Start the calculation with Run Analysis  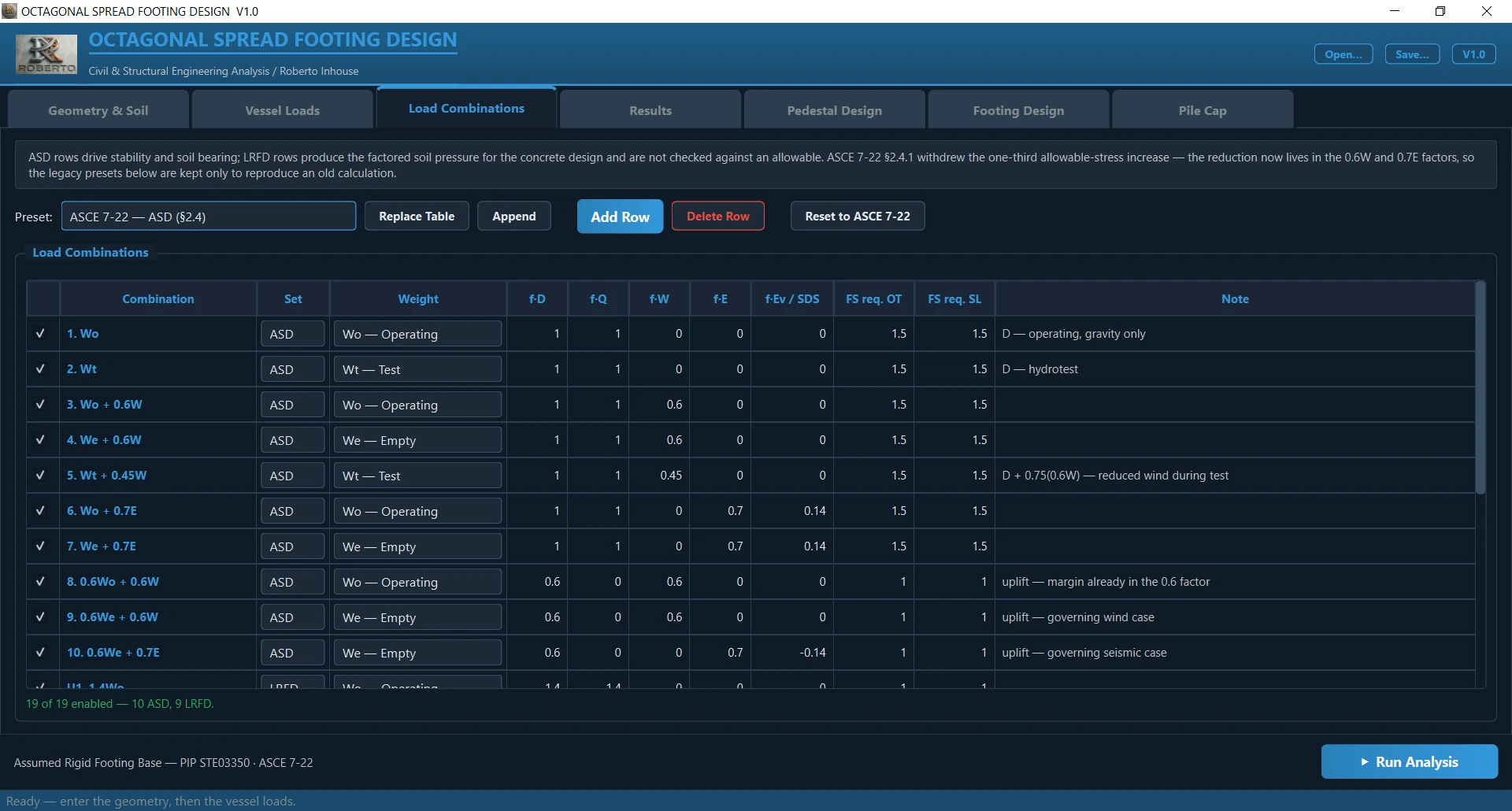pyautogui.click(x=1410, y=761)
